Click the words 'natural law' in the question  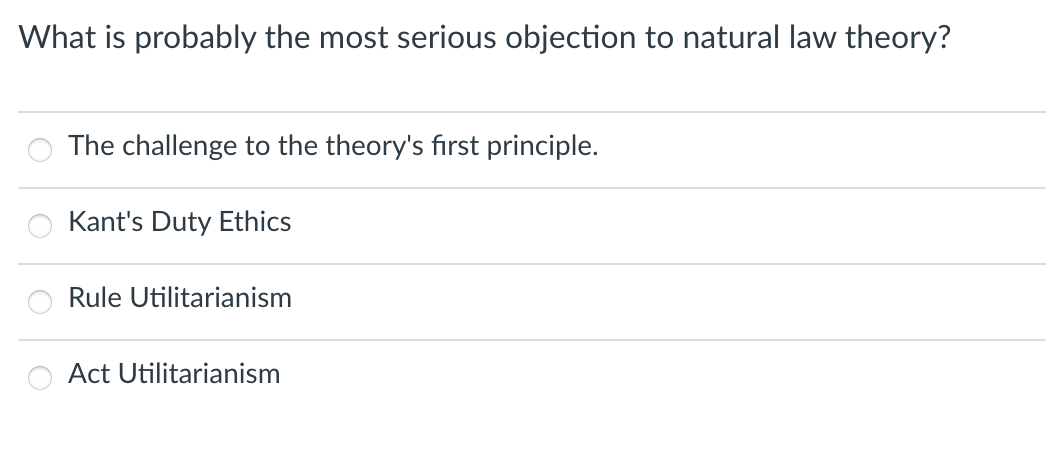pos(759,38)
